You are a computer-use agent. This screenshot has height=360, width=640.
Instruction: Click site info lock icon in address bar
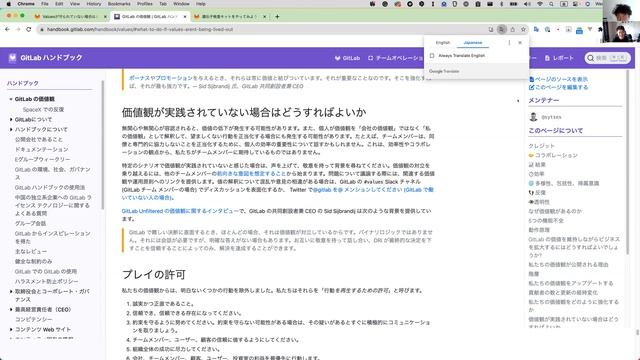(x=41, y=29)
